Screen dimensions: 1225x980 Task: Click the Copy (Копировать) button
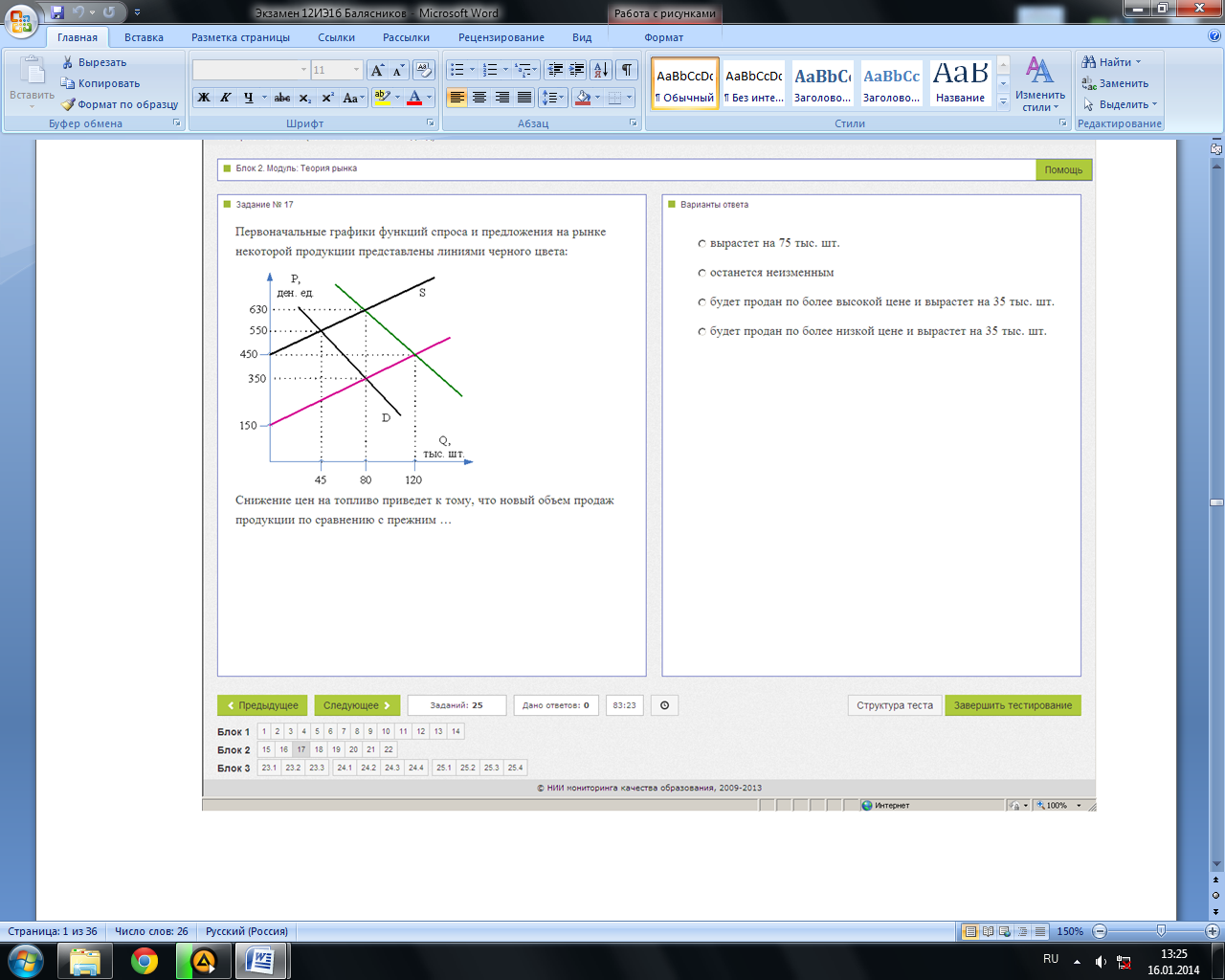tap(100, 83)
